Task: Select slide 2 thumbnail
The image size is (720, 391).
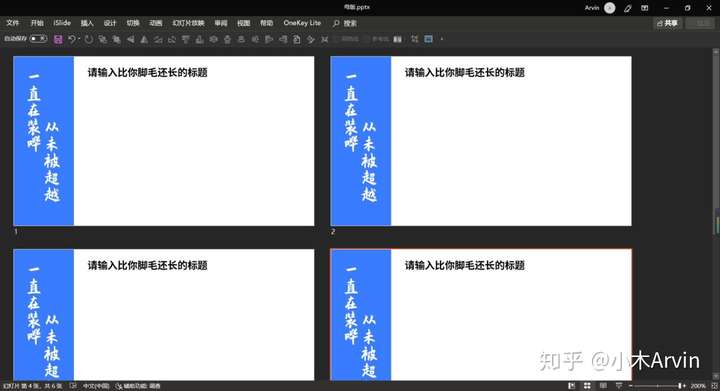Action: 481,141
